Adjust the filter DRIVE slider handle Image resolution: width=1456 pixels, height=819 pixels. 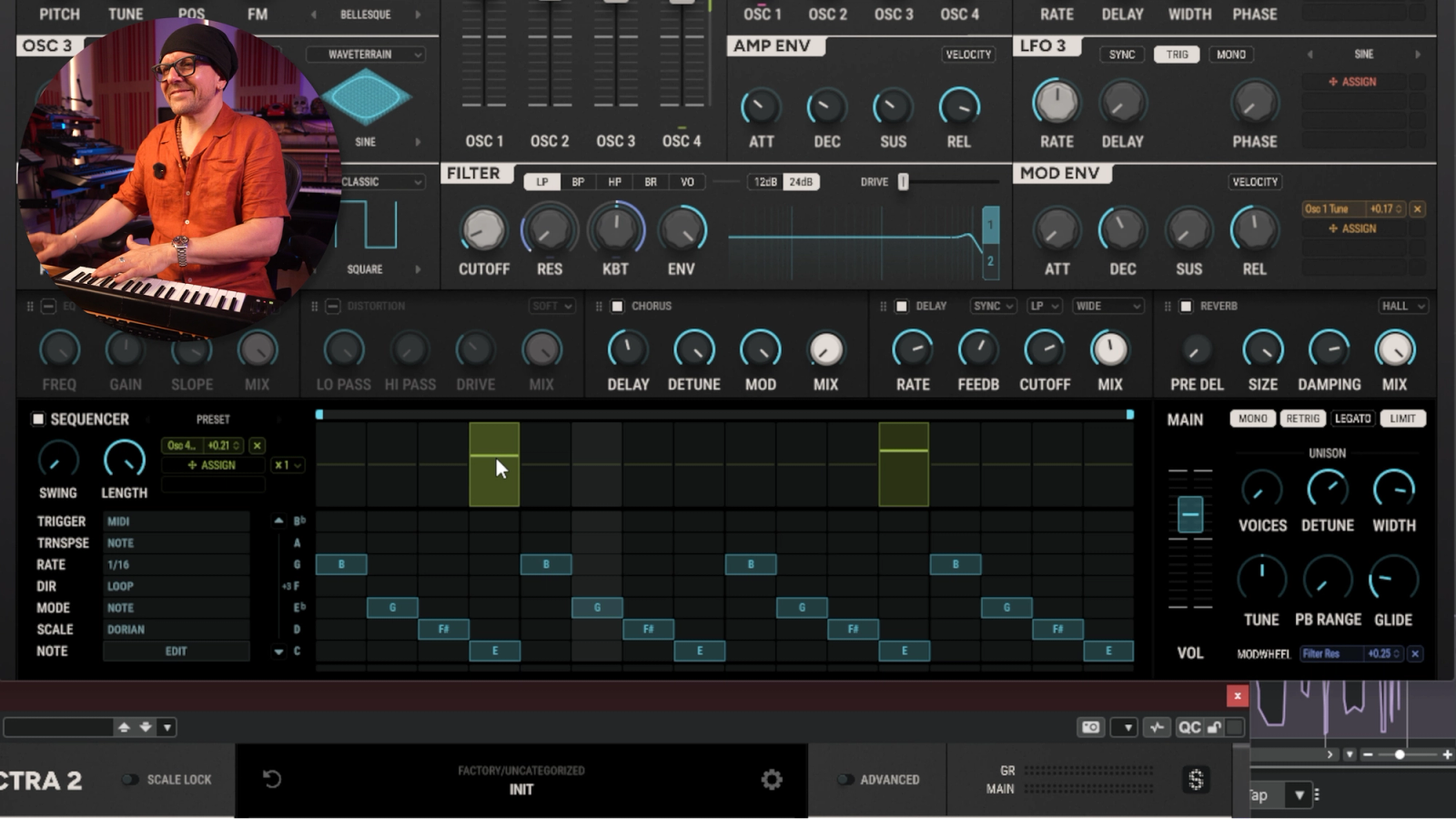[x=903, y=182]
